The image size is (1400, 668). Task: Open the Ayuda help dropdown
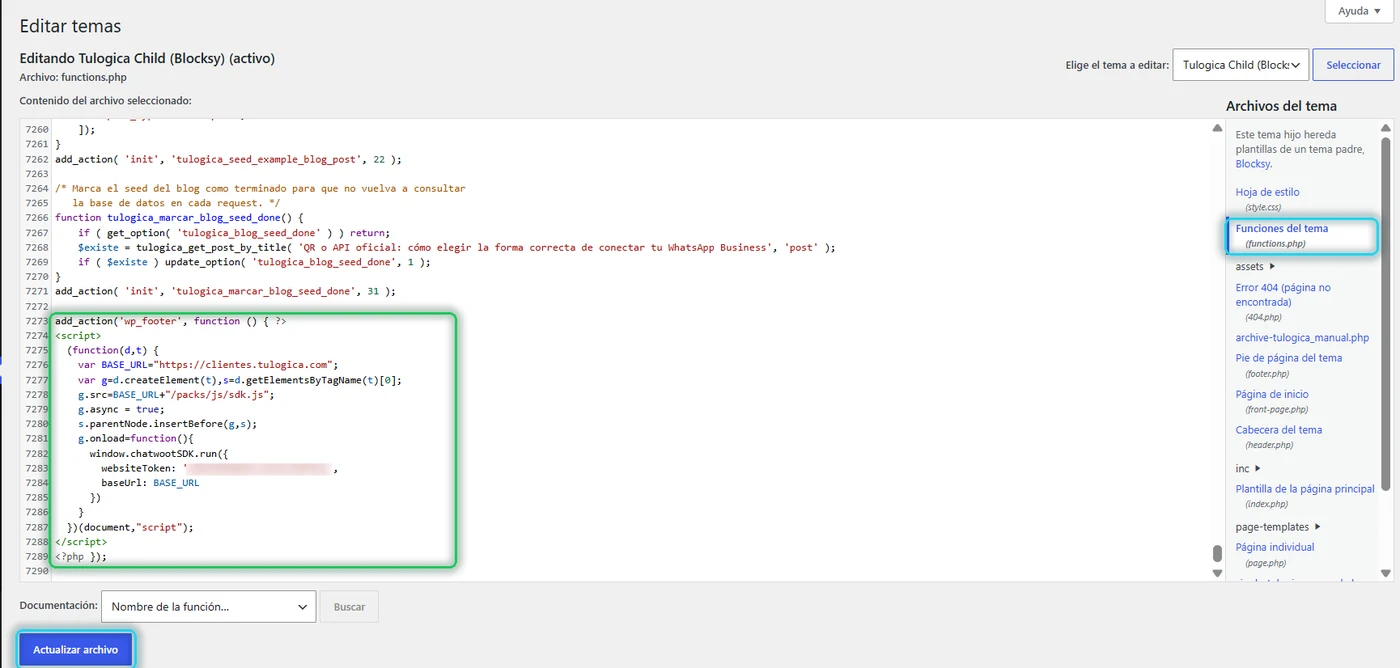[1358, 11]
